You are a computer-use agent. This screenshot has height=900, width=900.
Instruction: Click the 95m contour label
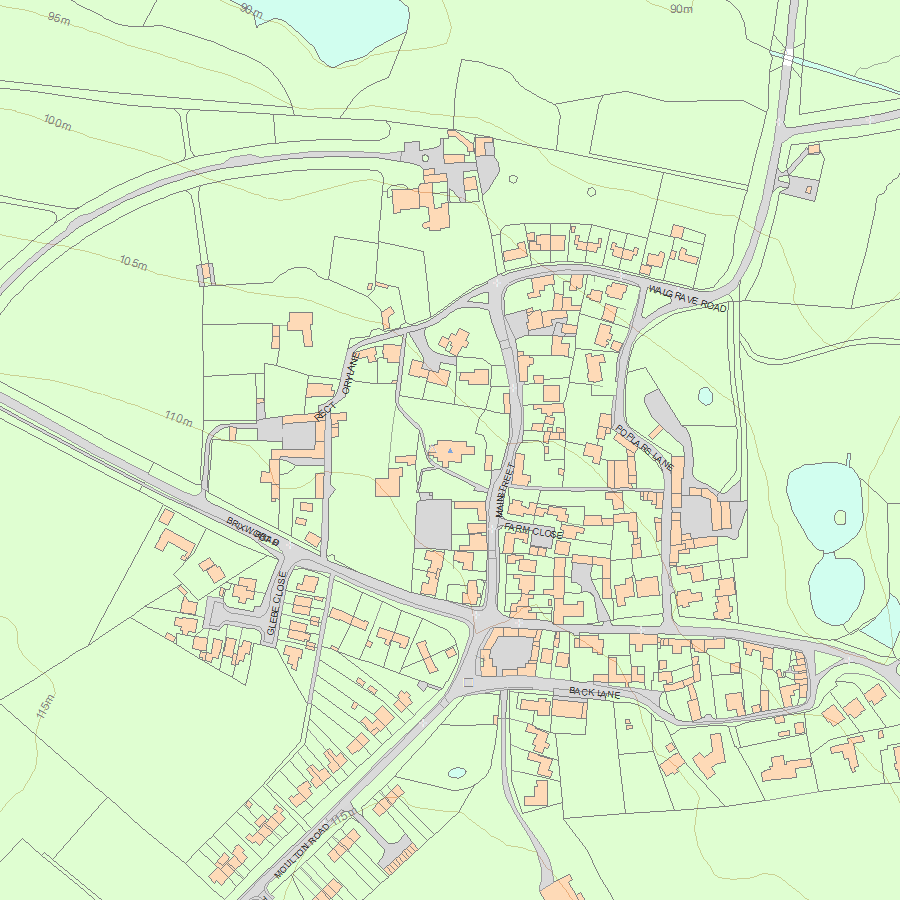pyautogui.click(x=59, y=18)
